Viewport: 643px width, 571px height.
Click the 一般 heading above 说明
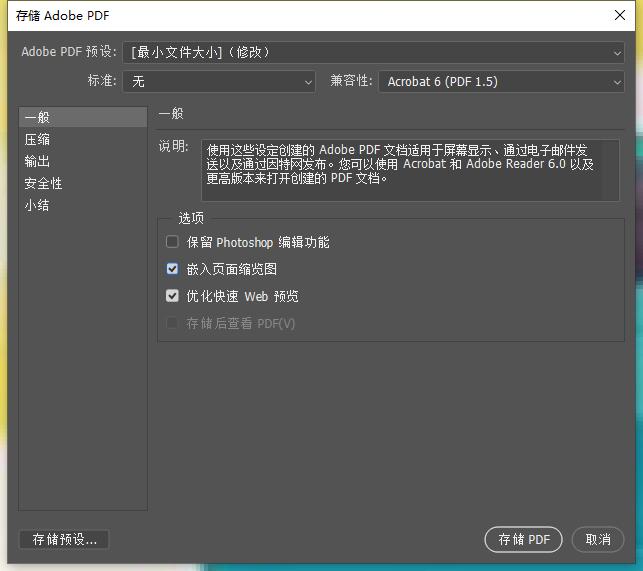(x=171, y=114)
